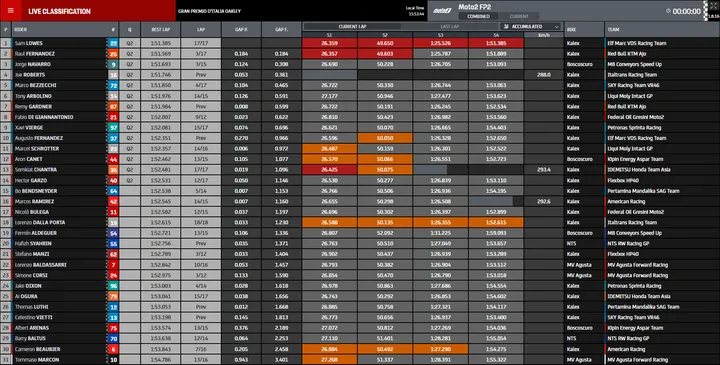This screenshot has width=720, height=365.
Task: Click the Moto2 logo in session header
Action: click(442, 11)
